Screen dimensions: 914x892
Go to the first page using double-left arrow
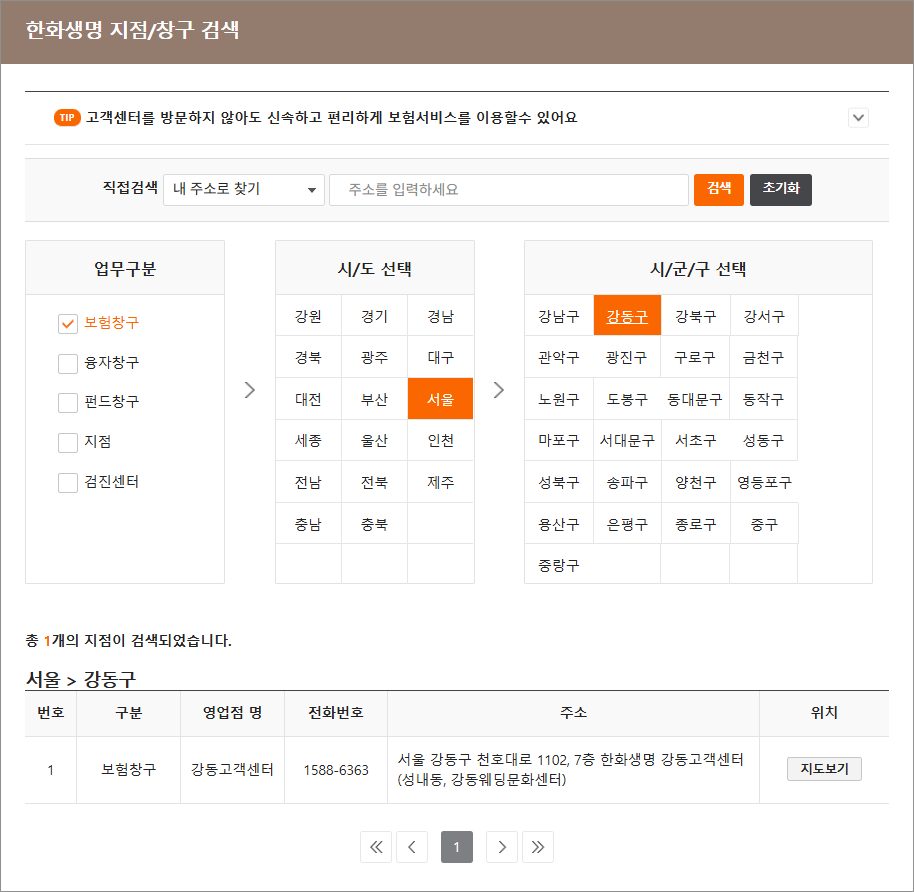[x=376, y=846]
